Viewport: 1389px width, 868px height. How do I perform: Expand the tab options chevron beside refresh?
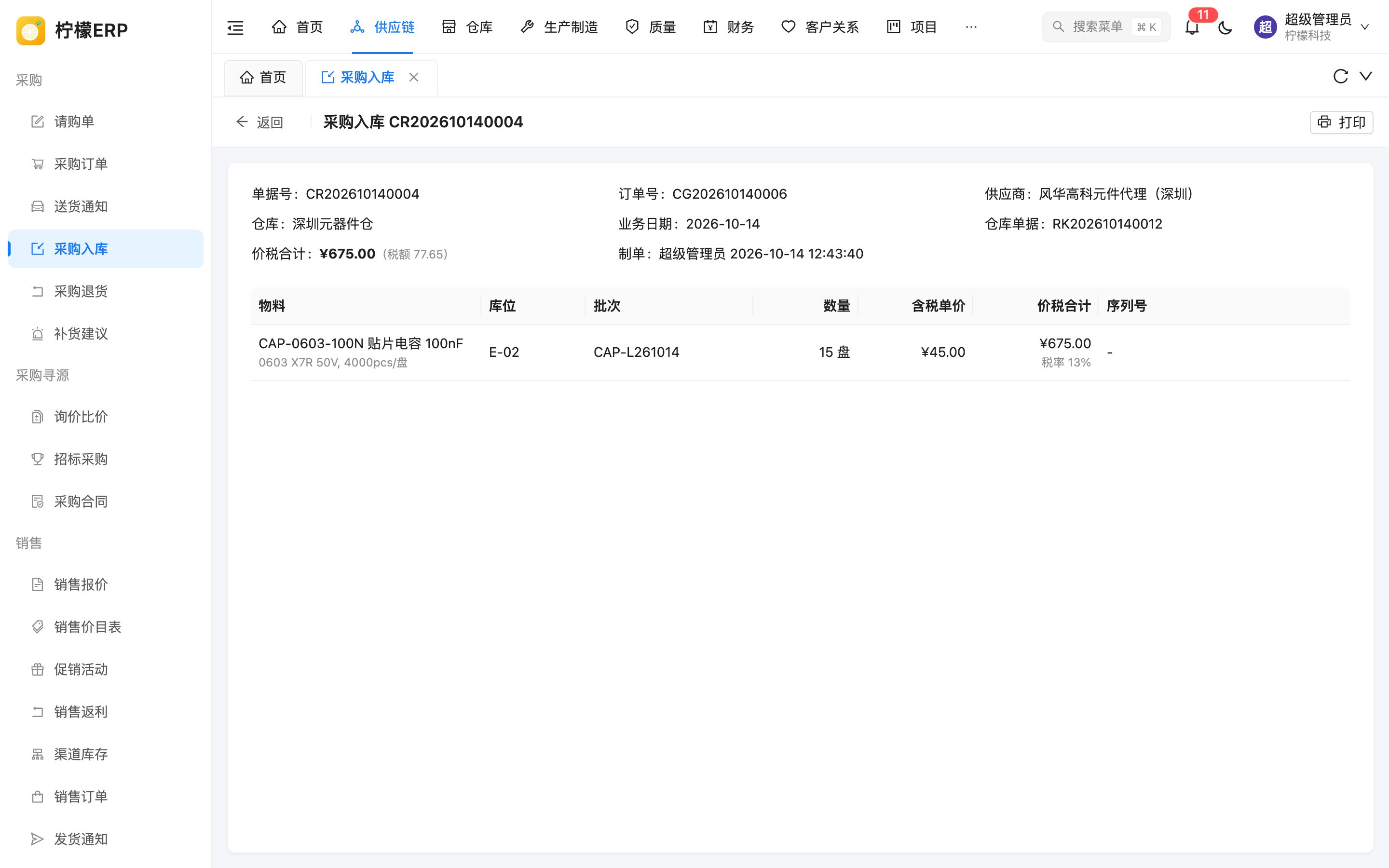tap(1366, 76)
